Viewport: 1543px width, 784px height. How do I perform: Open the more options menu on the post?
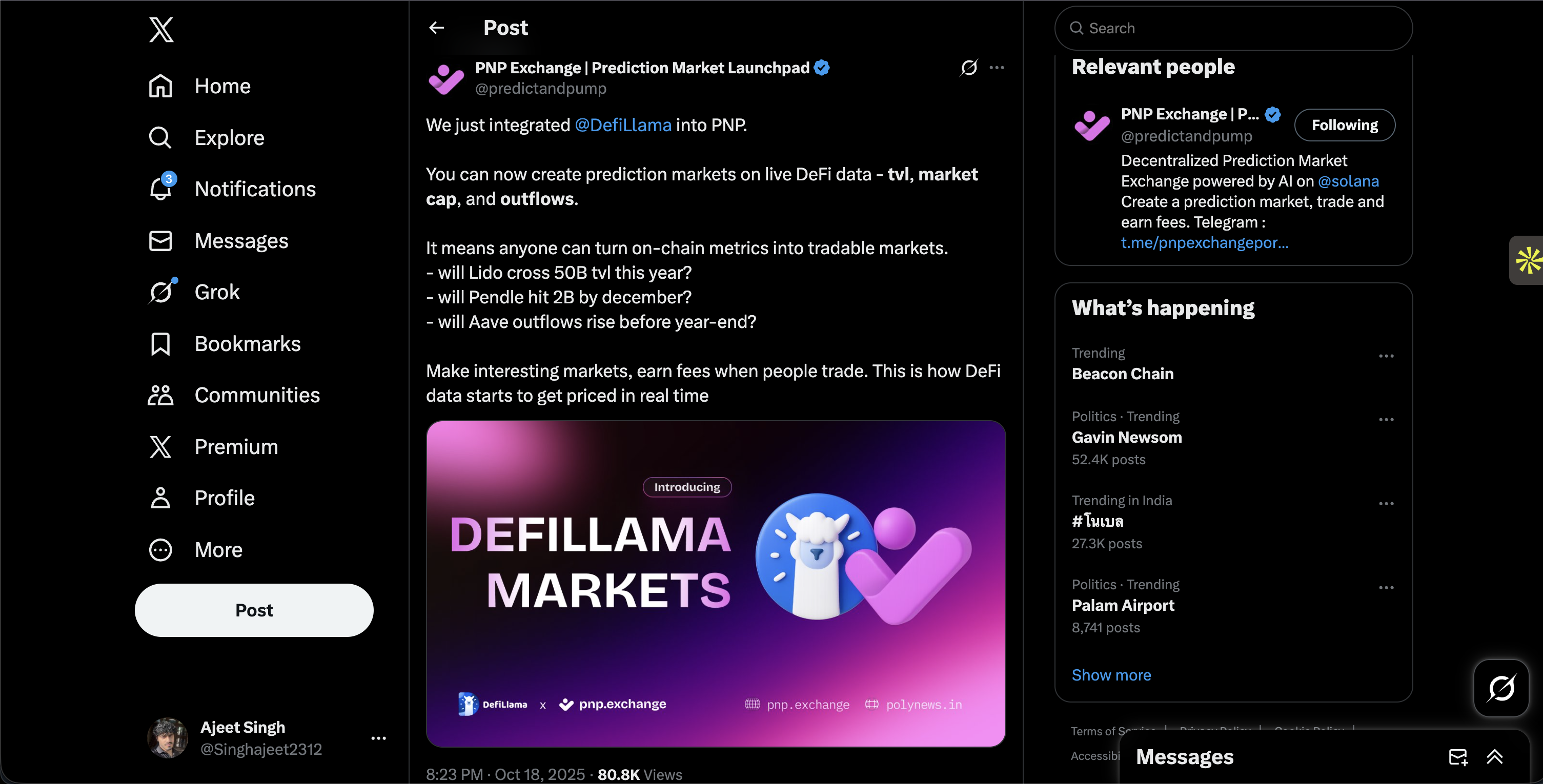(997, 68)
